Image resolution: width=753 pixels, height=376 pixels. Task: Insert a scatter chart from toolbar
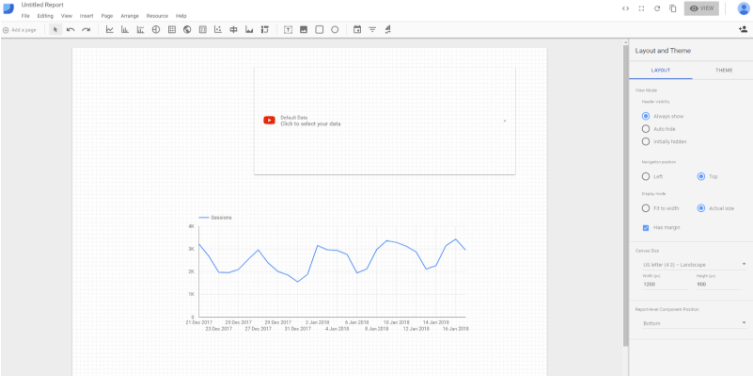218,30
